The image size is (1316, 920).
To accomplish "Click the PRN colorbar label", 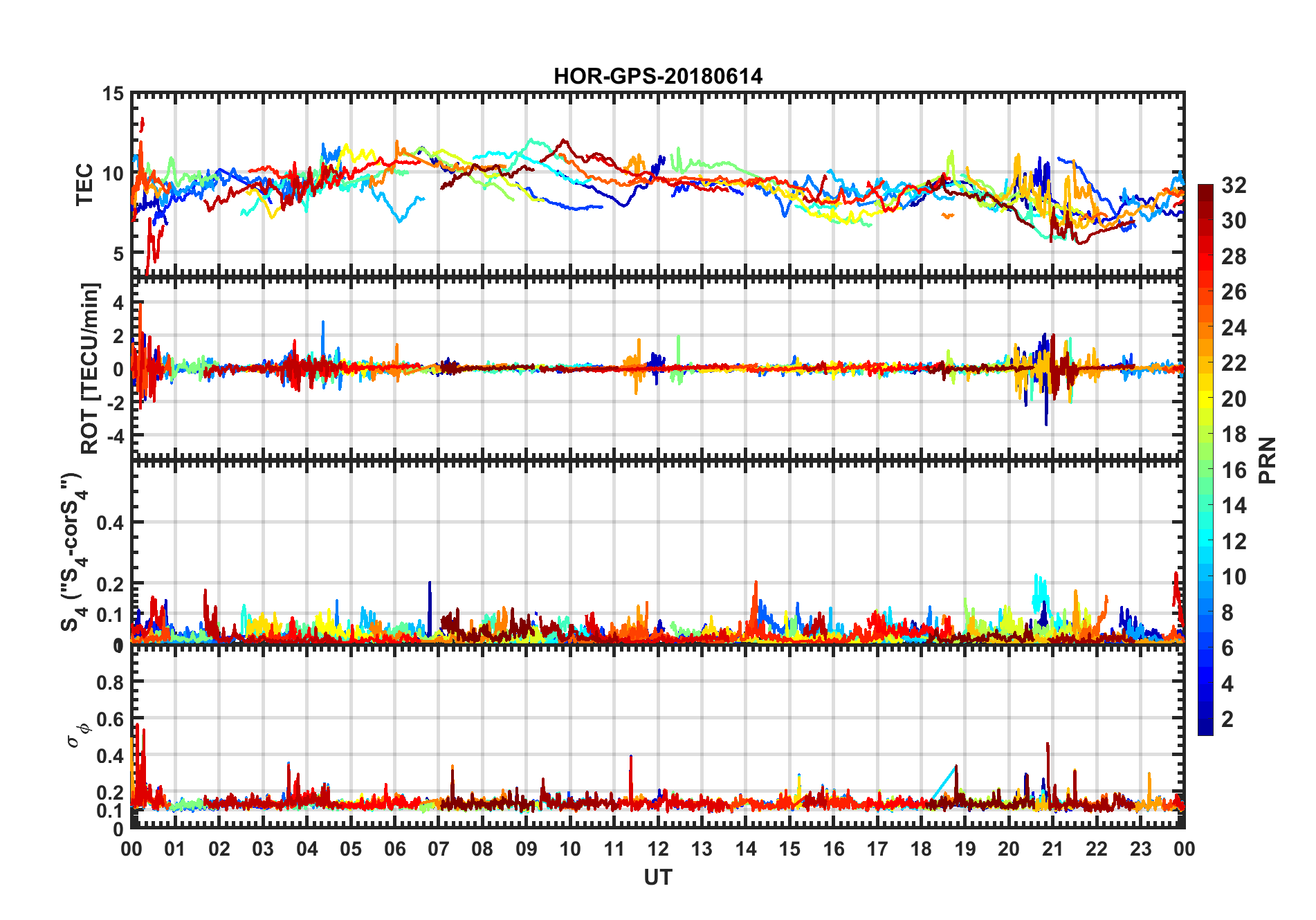I will [1268, 460].
